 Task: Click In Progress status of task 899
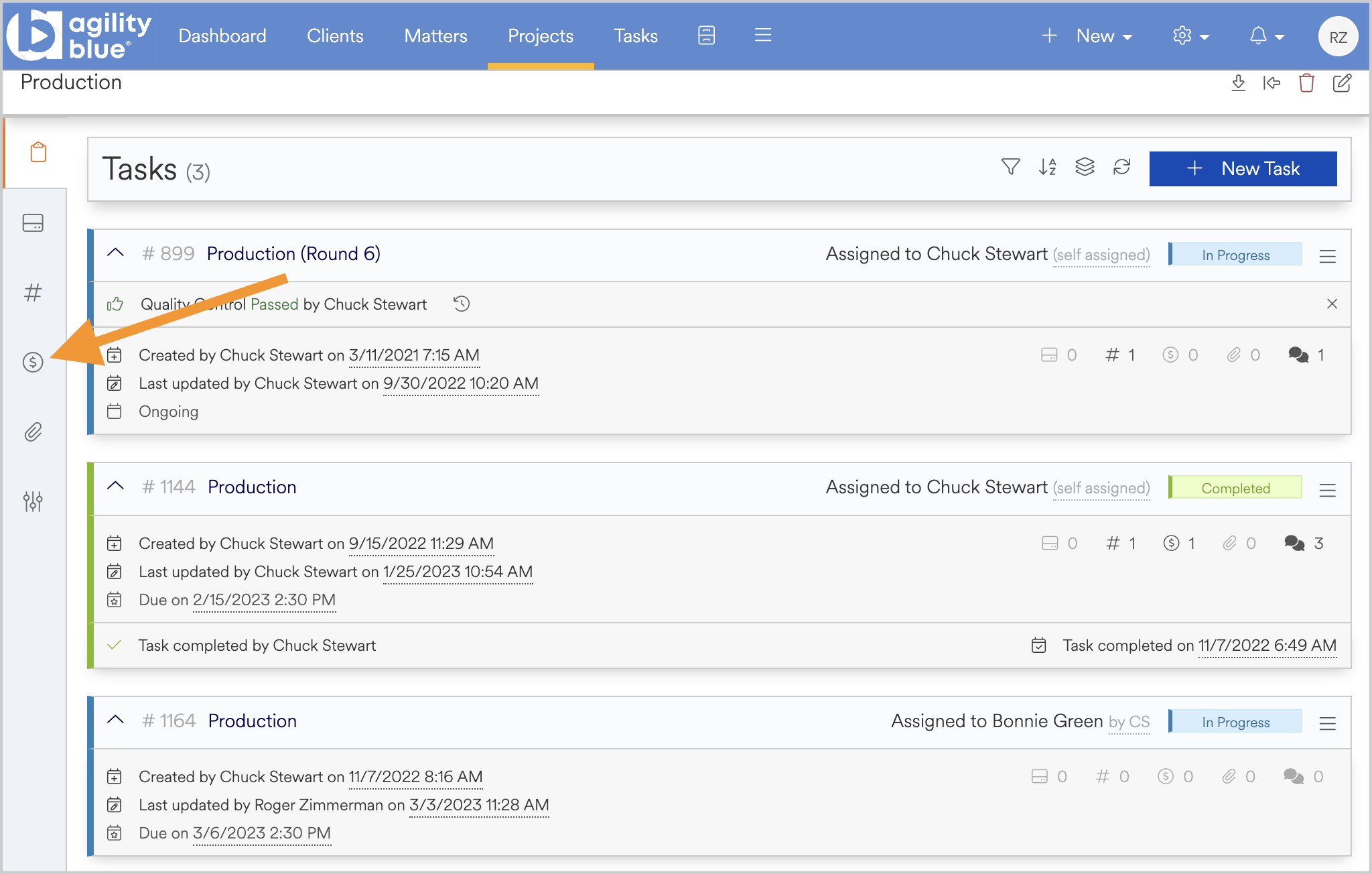(x=1235, y=255)
